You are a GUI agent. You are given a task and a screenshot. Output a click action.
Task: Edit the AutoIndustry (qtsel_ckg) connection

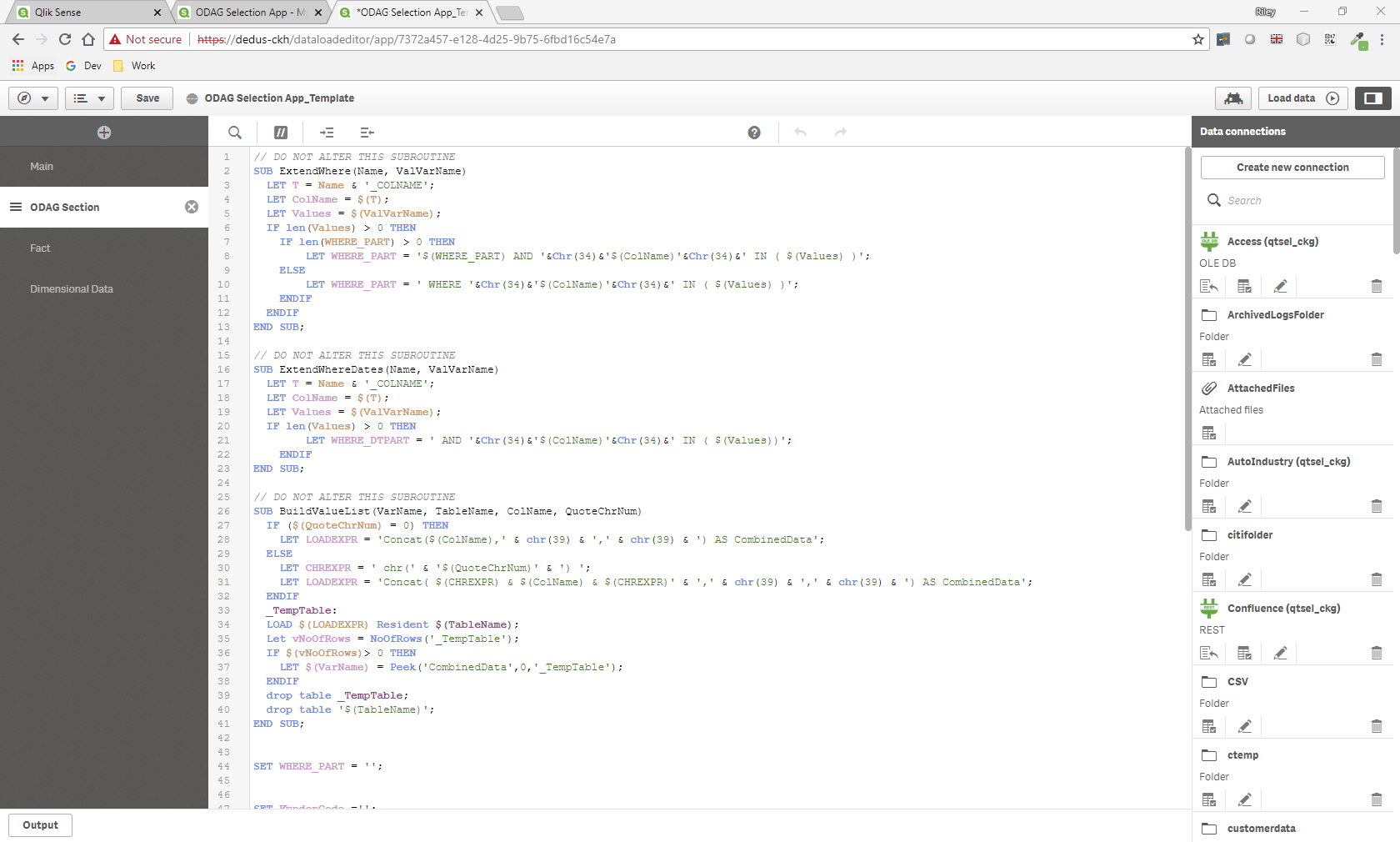coord(1245,506)
